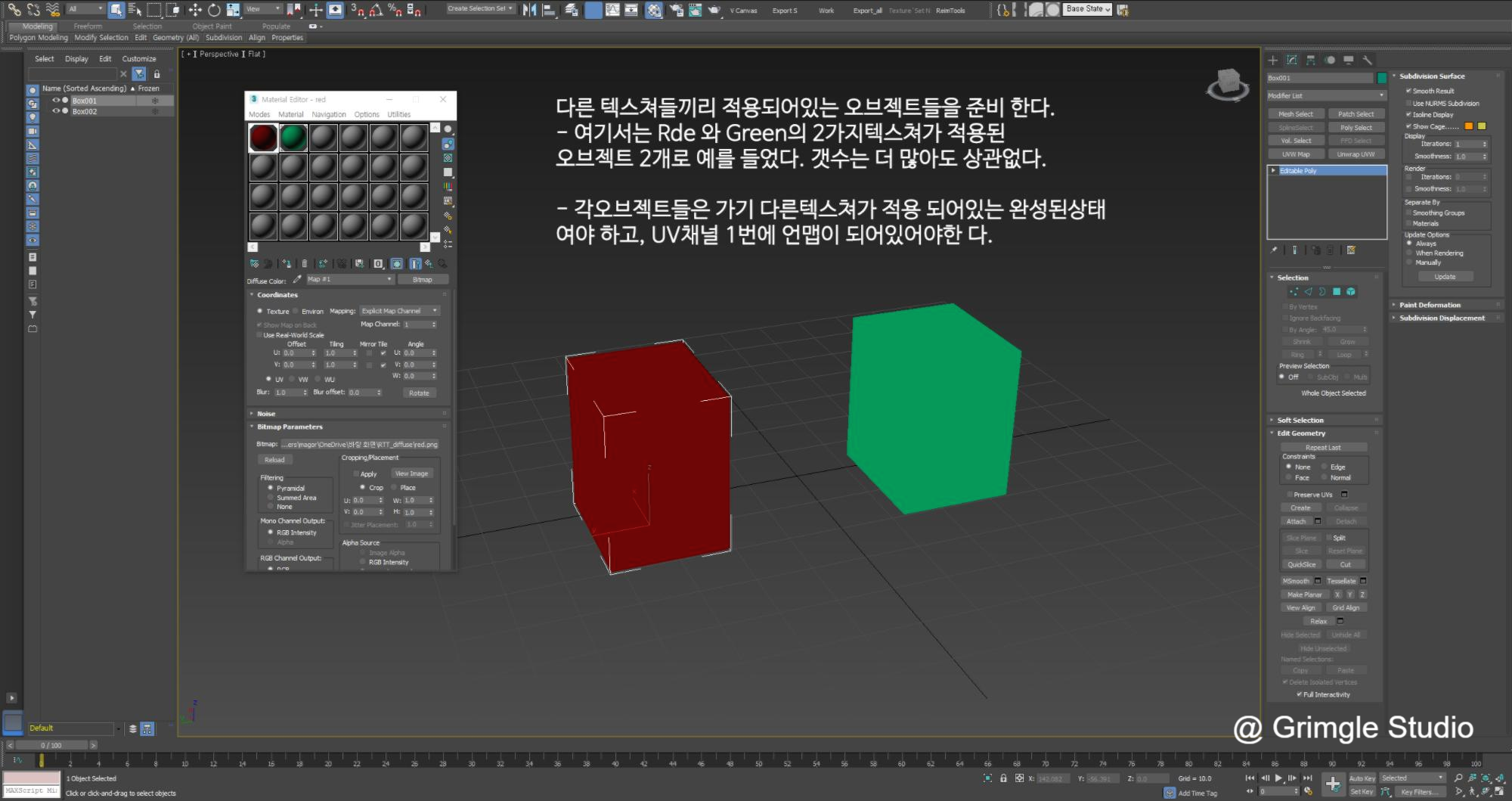Image resolution: width=1512 pixels, height=801 pixels.
Task: Toggle Isoline Display checkbox
Action: click(1408, 114)
